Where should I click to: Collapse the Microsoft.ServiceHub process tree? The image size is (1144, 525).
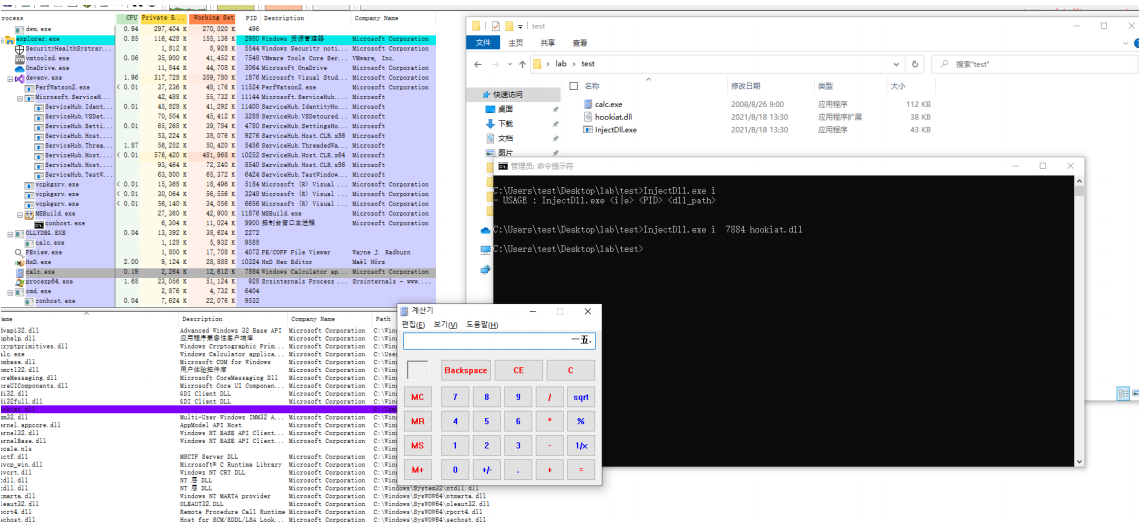click(x=20, y=97)
